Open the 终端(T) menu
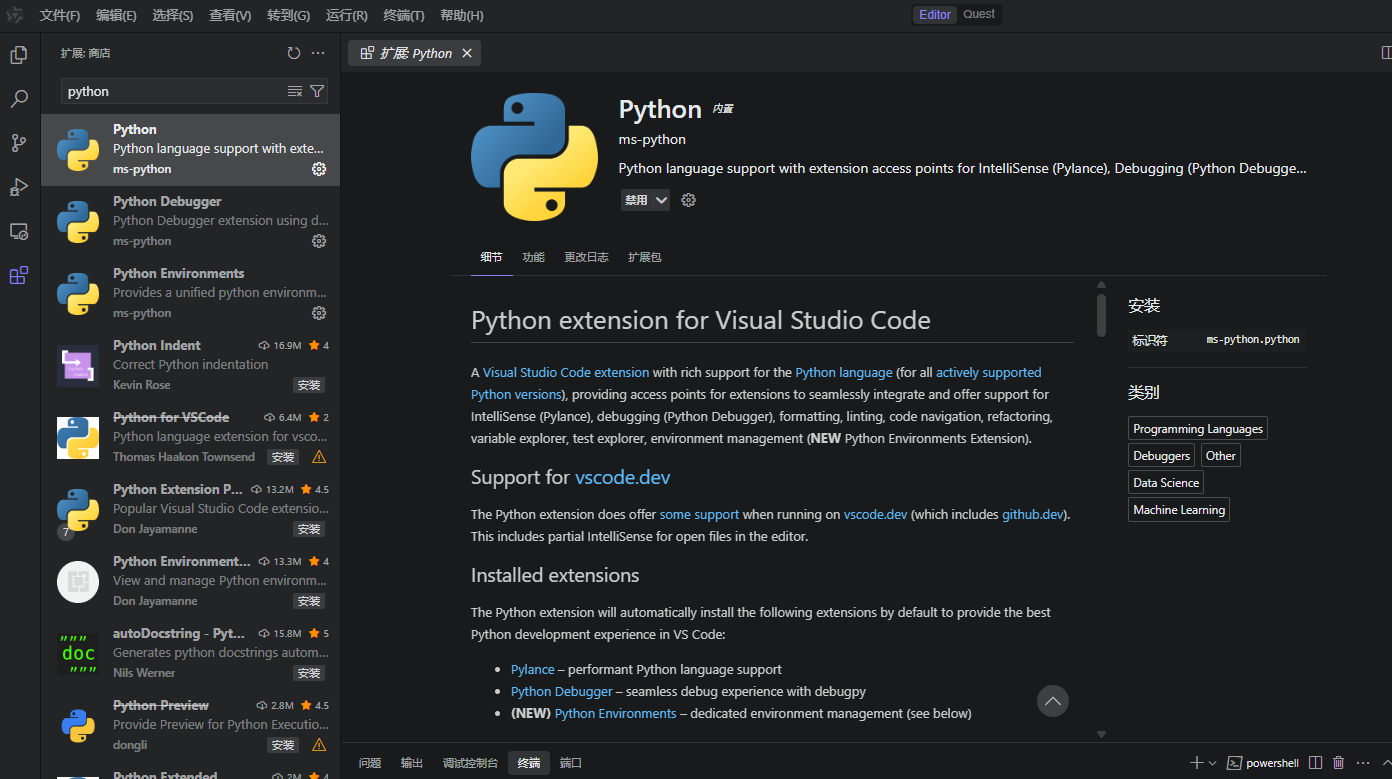 [404, 15]
